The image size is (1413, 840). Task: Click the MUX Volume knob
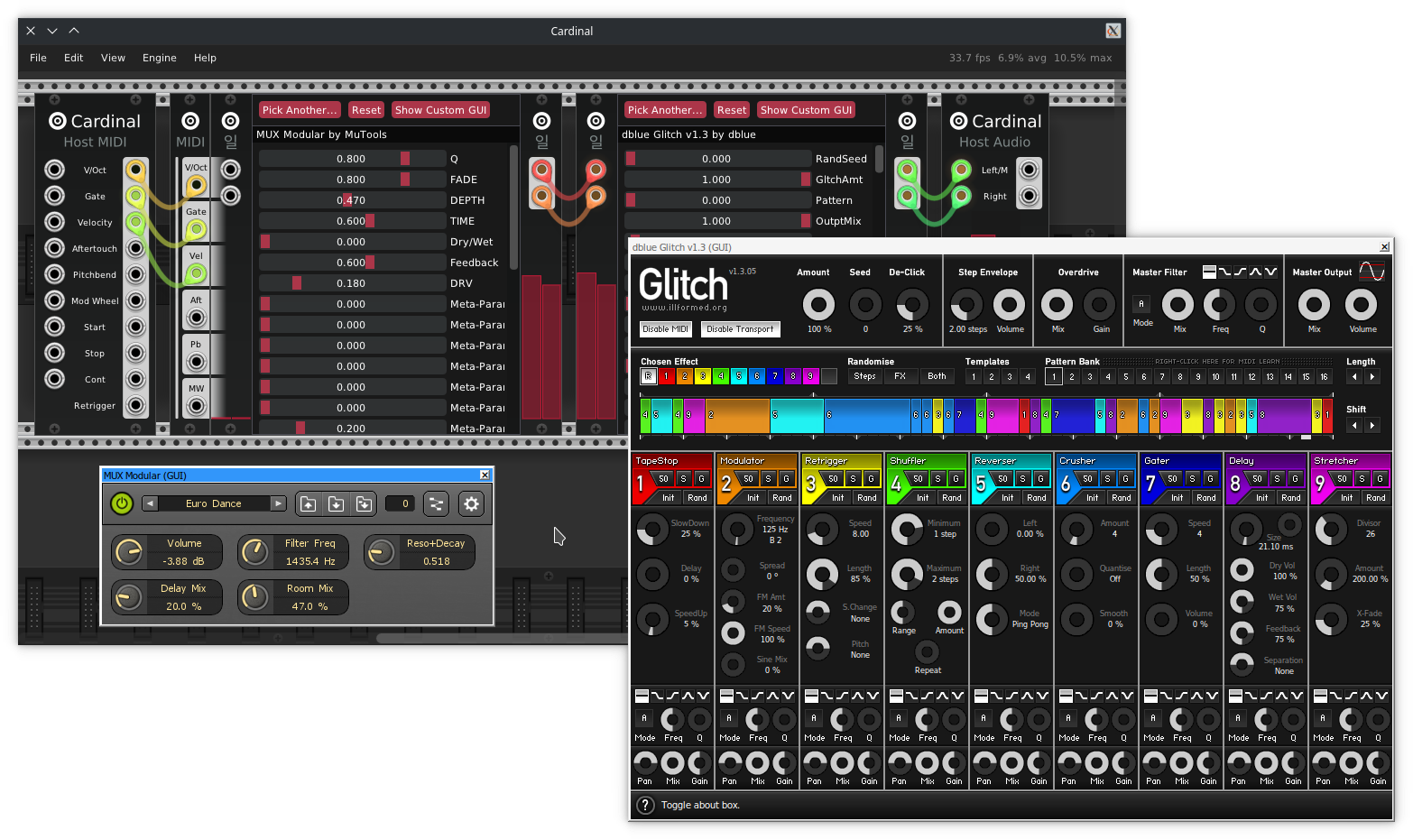tap(129, 552)
